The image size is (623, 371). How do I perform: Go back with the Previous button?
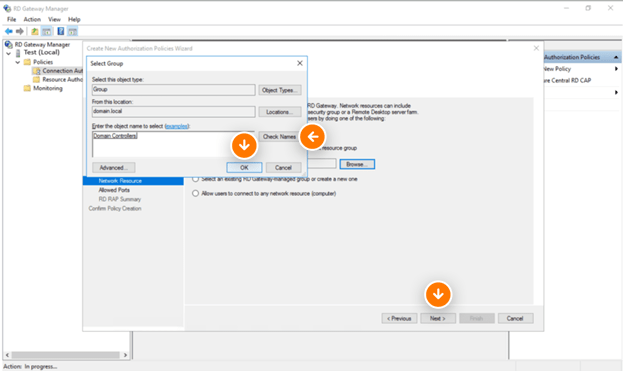[x=399, y=318]
